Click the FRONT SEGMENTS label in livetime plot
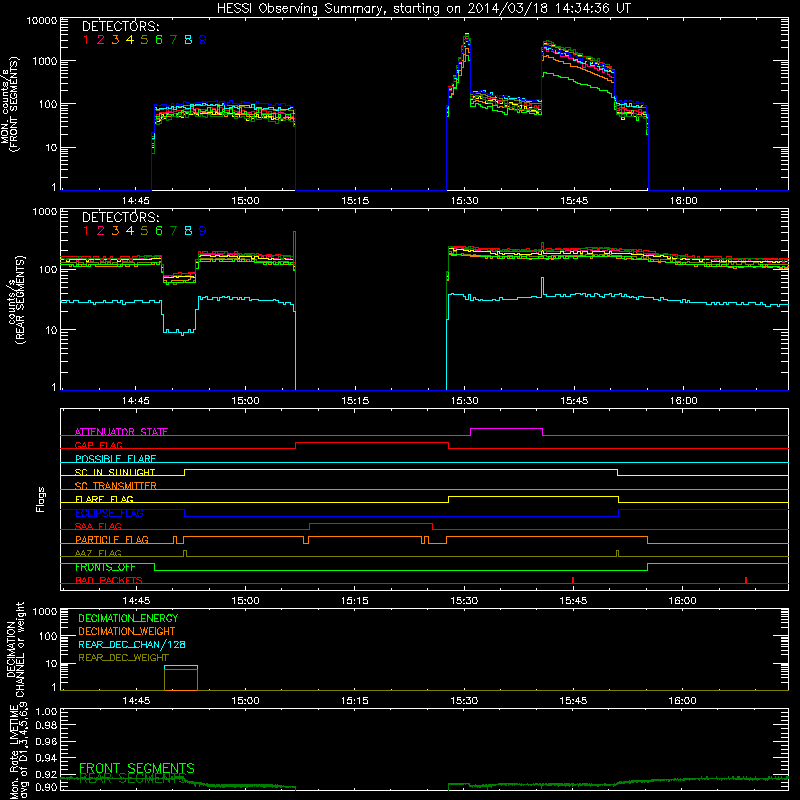Image resolution: width=800 pixels, height=800 pixels. (137, 768)
